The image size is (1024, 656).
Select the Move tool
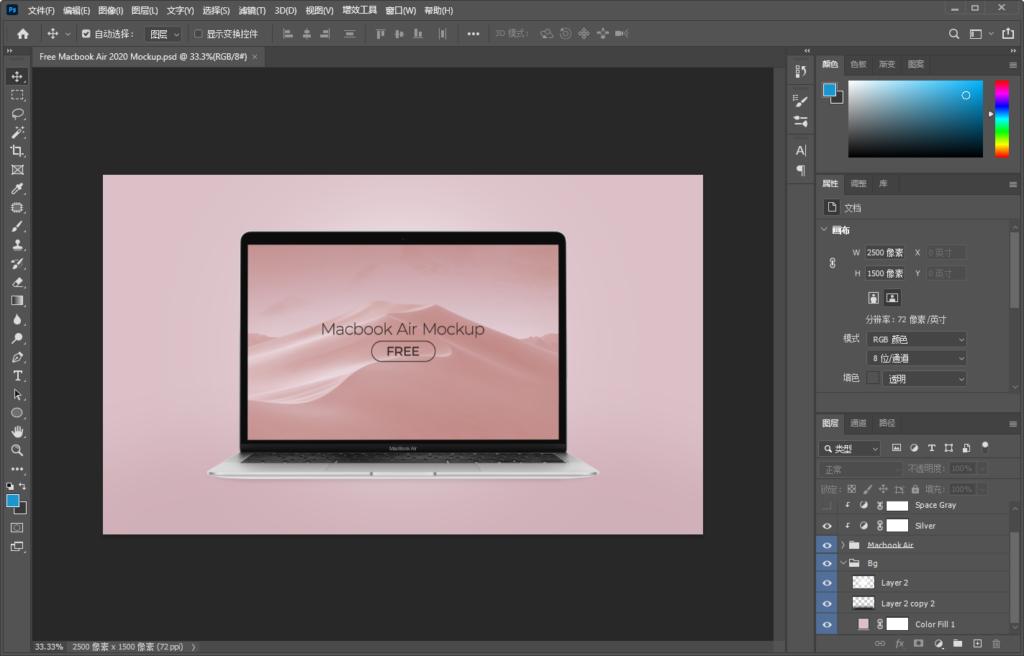17,76
